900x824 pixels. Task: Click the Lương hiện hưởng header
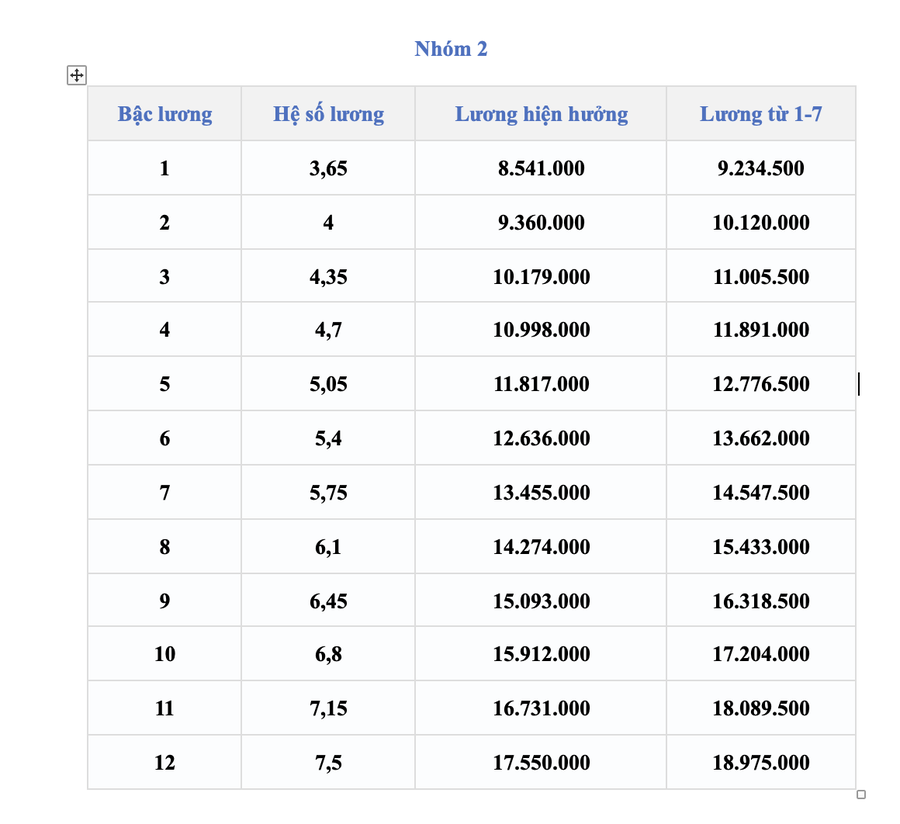(541, 114)
